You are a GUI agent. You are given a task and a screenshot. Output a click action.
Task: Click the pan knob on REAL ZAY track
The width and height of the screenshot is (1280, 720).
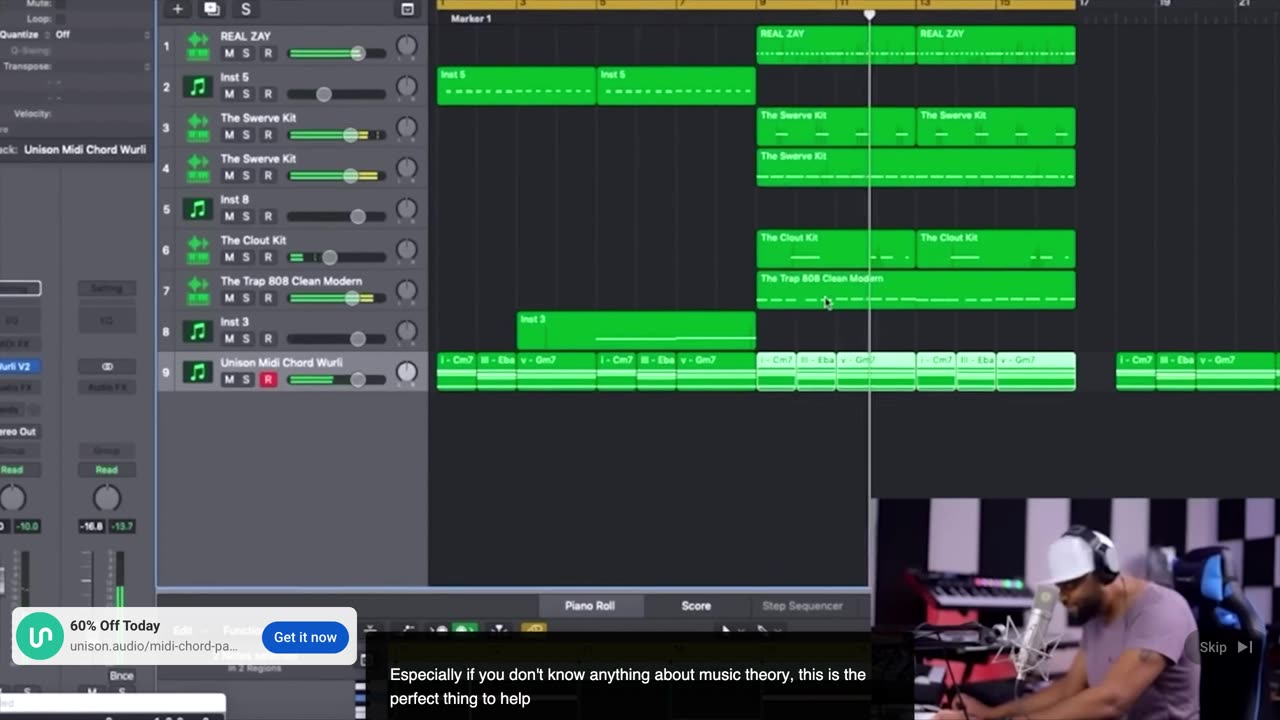point(406,46)
